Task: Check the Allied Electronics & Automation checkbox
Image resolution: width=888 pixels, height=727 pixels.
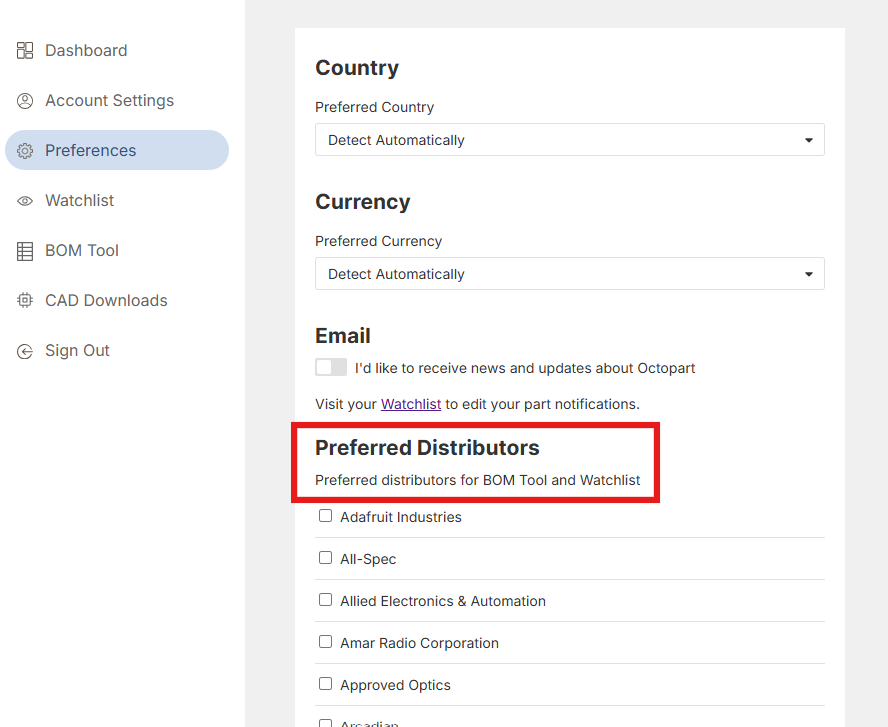Action: pos(325,599)
